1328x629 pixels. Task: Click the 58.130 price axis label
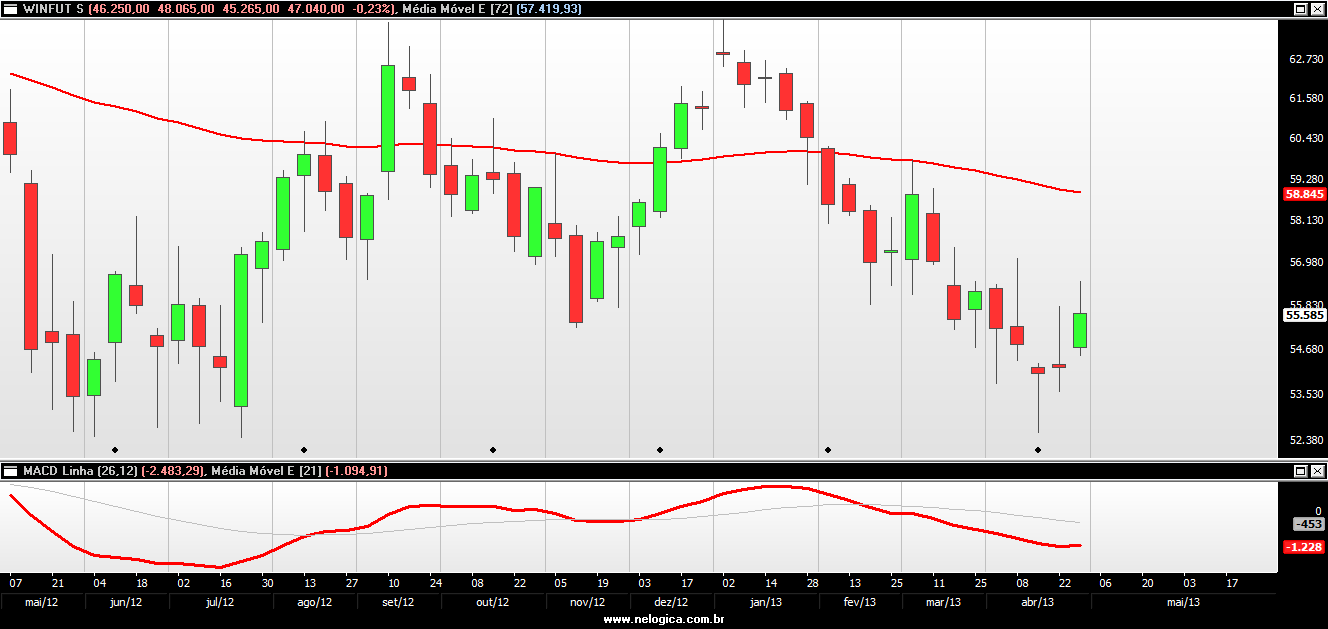pos(1306,220)
